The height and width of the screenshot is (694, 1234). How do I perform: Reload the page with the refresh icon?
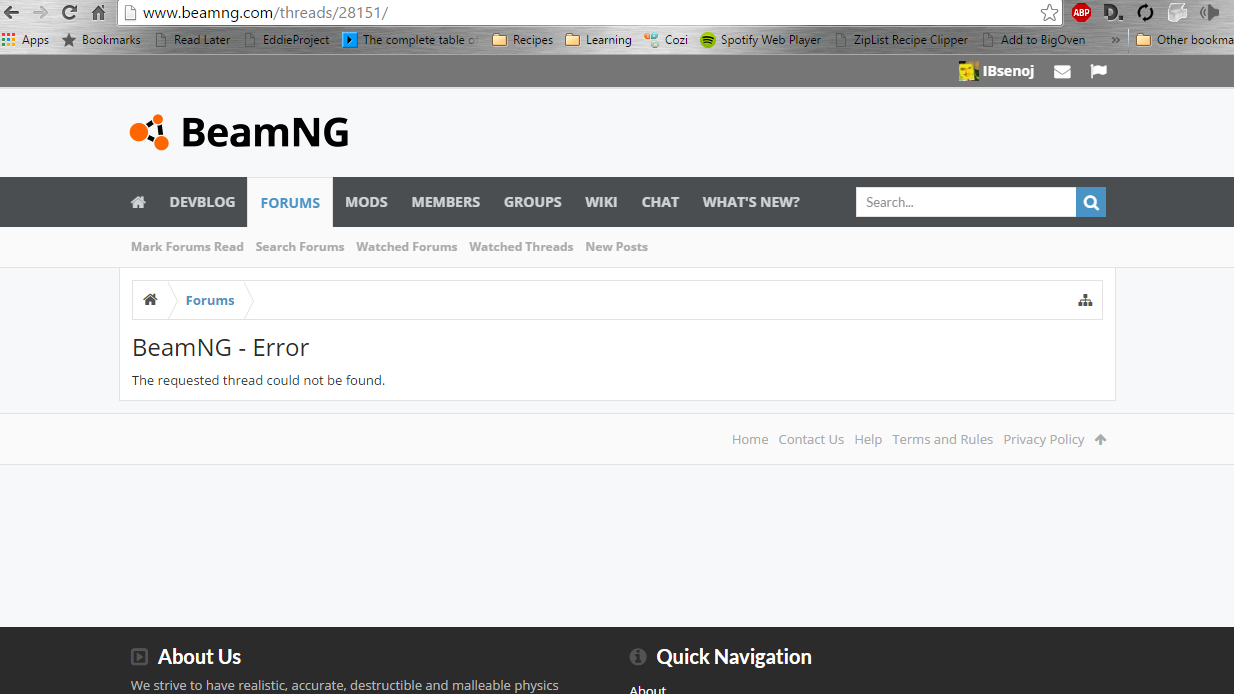click(x=69, y=12)
